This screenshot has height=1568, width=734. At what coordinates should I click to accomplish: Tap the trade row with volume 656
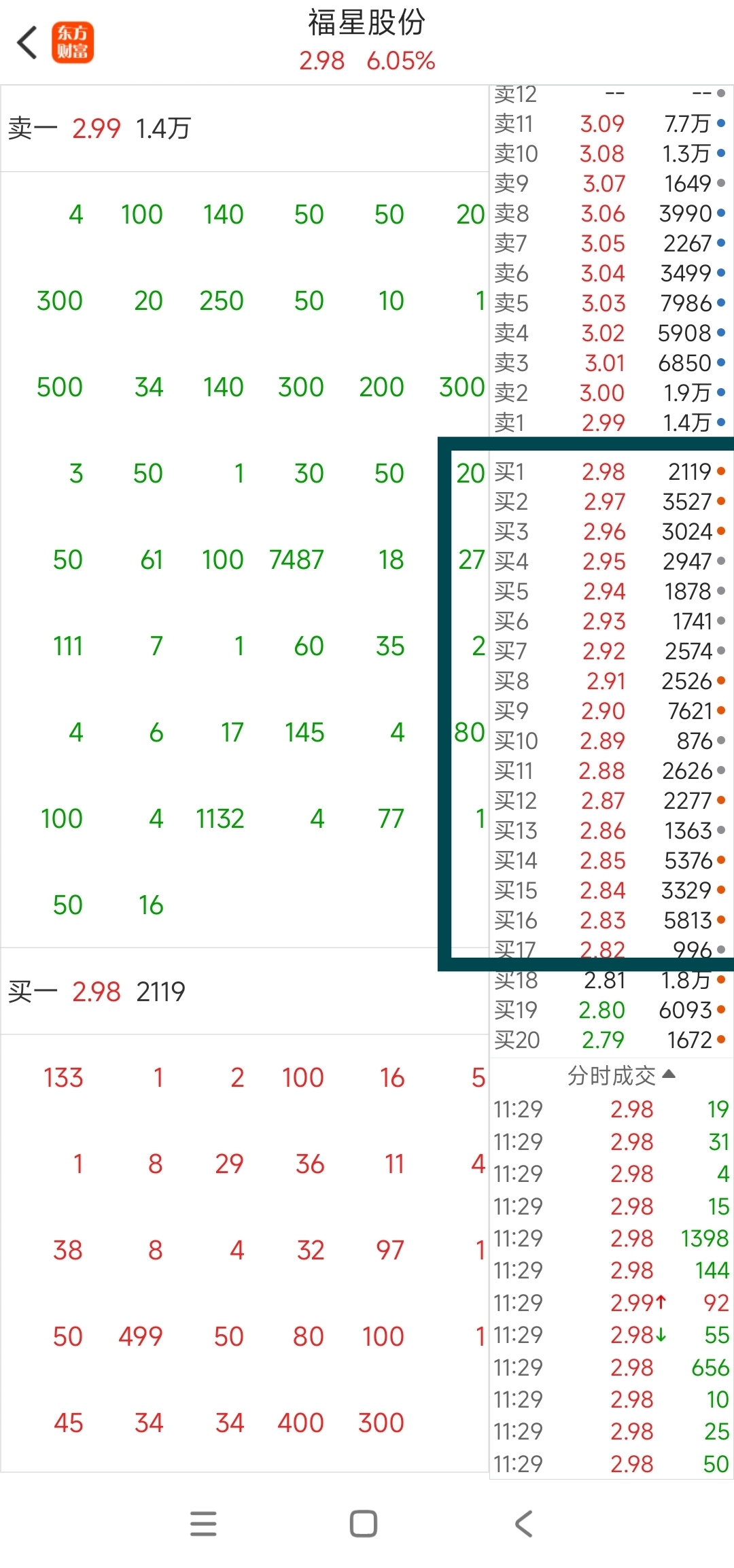(611, 1367)
